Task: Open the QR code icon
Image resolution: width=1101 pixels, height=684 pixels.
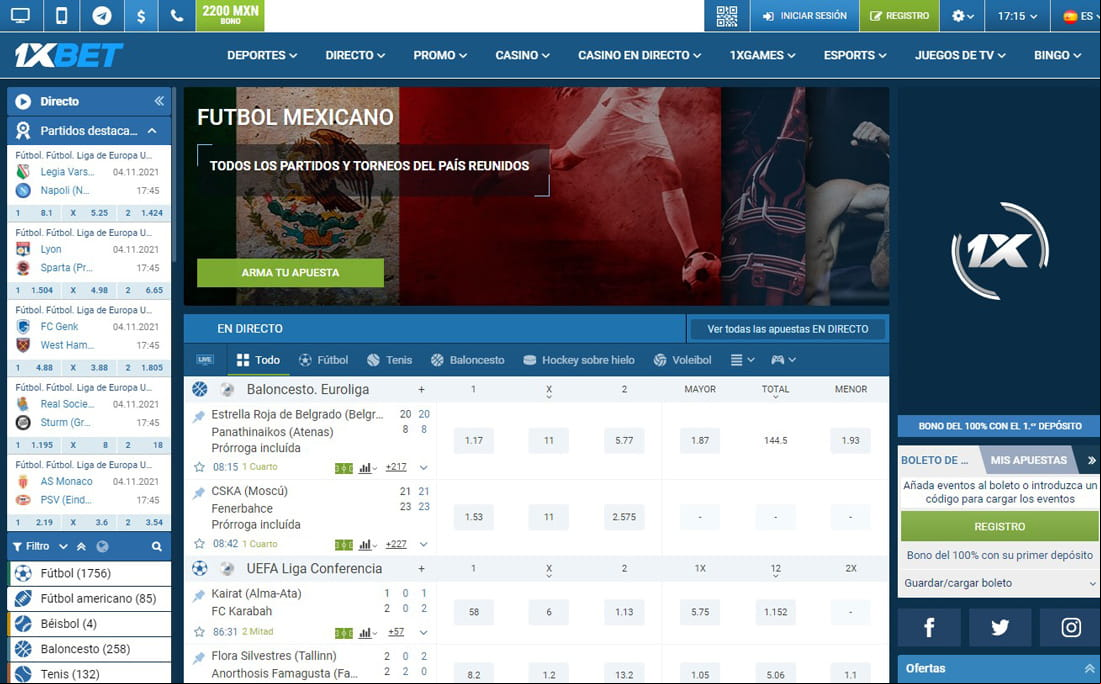Action: (x=727, y=15)
